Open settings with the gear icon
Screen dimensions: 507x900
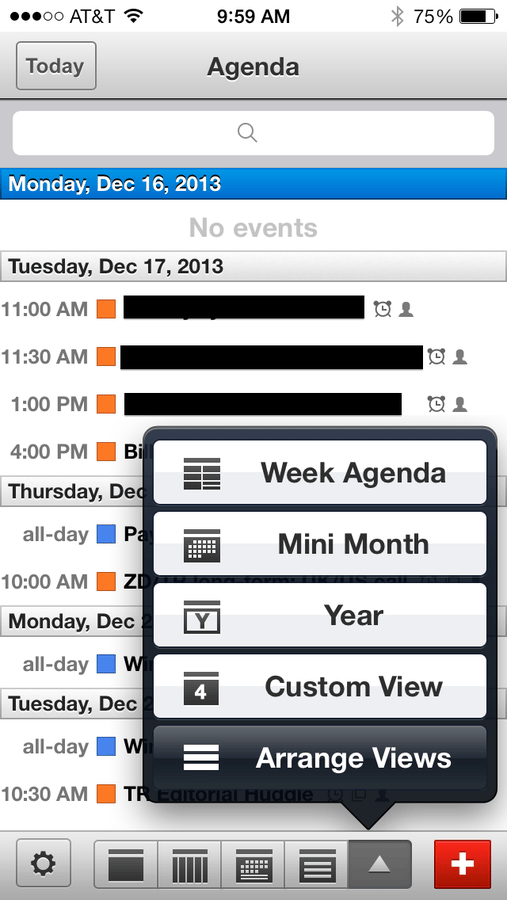(x=44, y=863)
